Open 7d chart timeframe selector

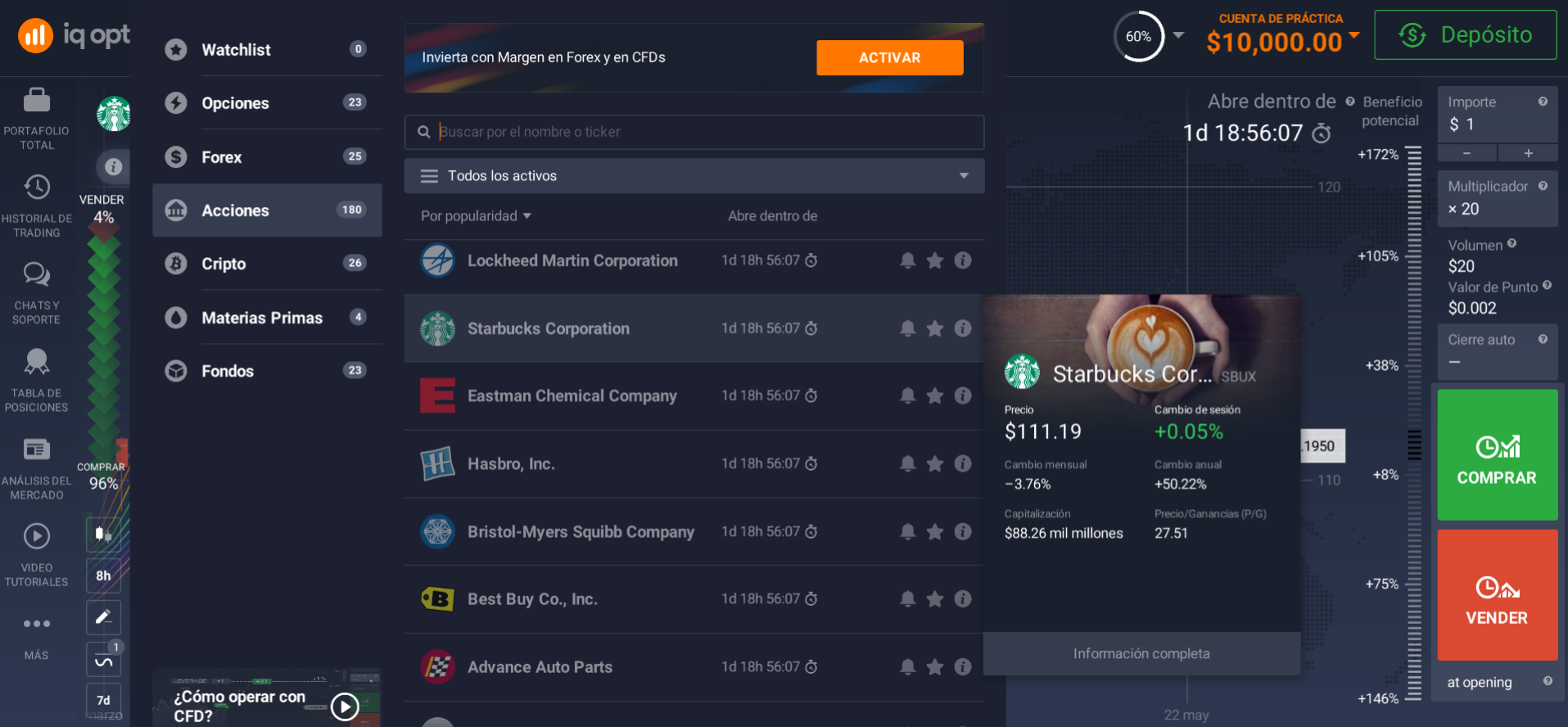[x=103, y=701]
